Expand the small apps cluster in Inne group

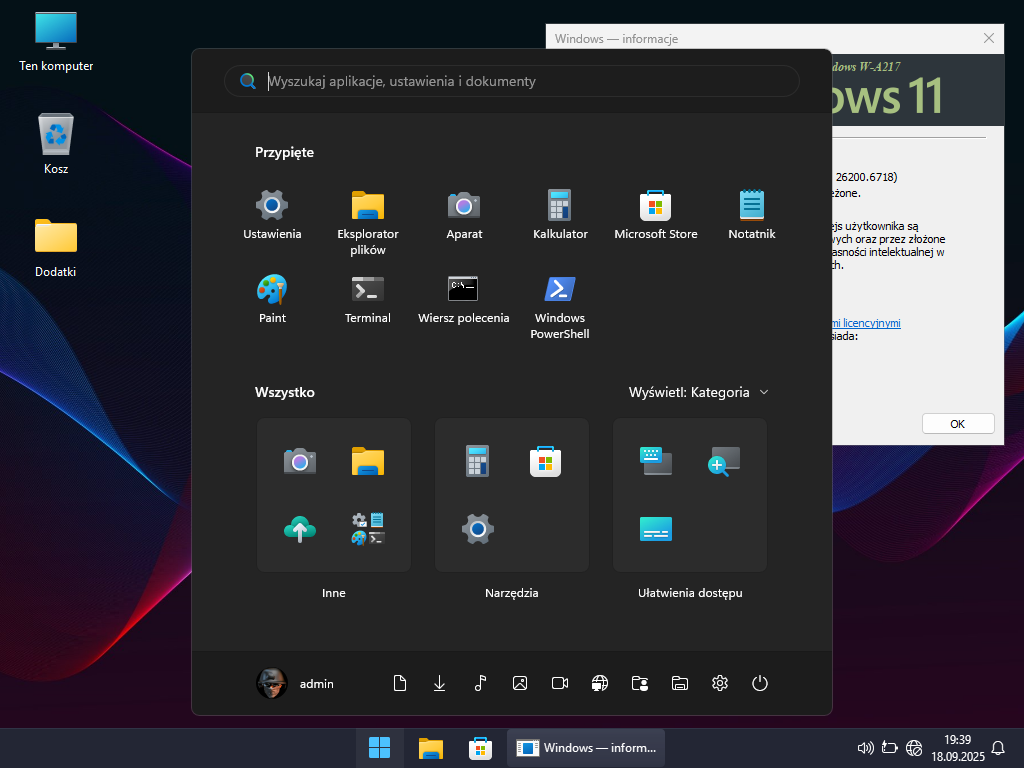coord(368,528)
